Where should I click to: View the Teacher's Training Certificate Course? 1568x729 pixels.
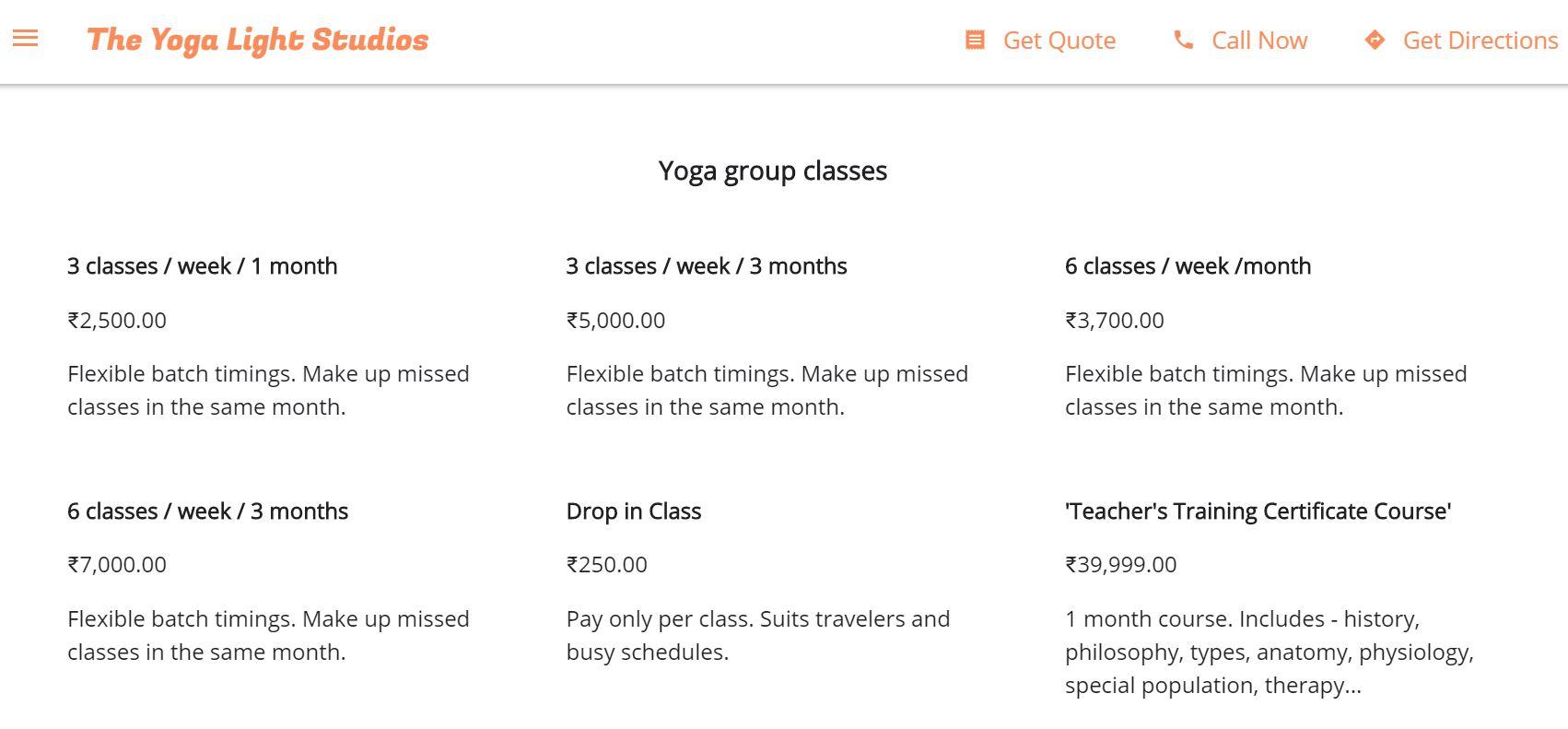(x=1258, y=511)
